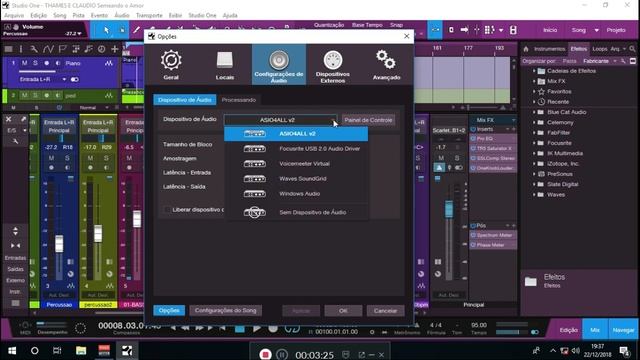This screenshot has width=640, height=360.
Task: Expand the Blue Cat Audio folder
Action: pos(534,112)
